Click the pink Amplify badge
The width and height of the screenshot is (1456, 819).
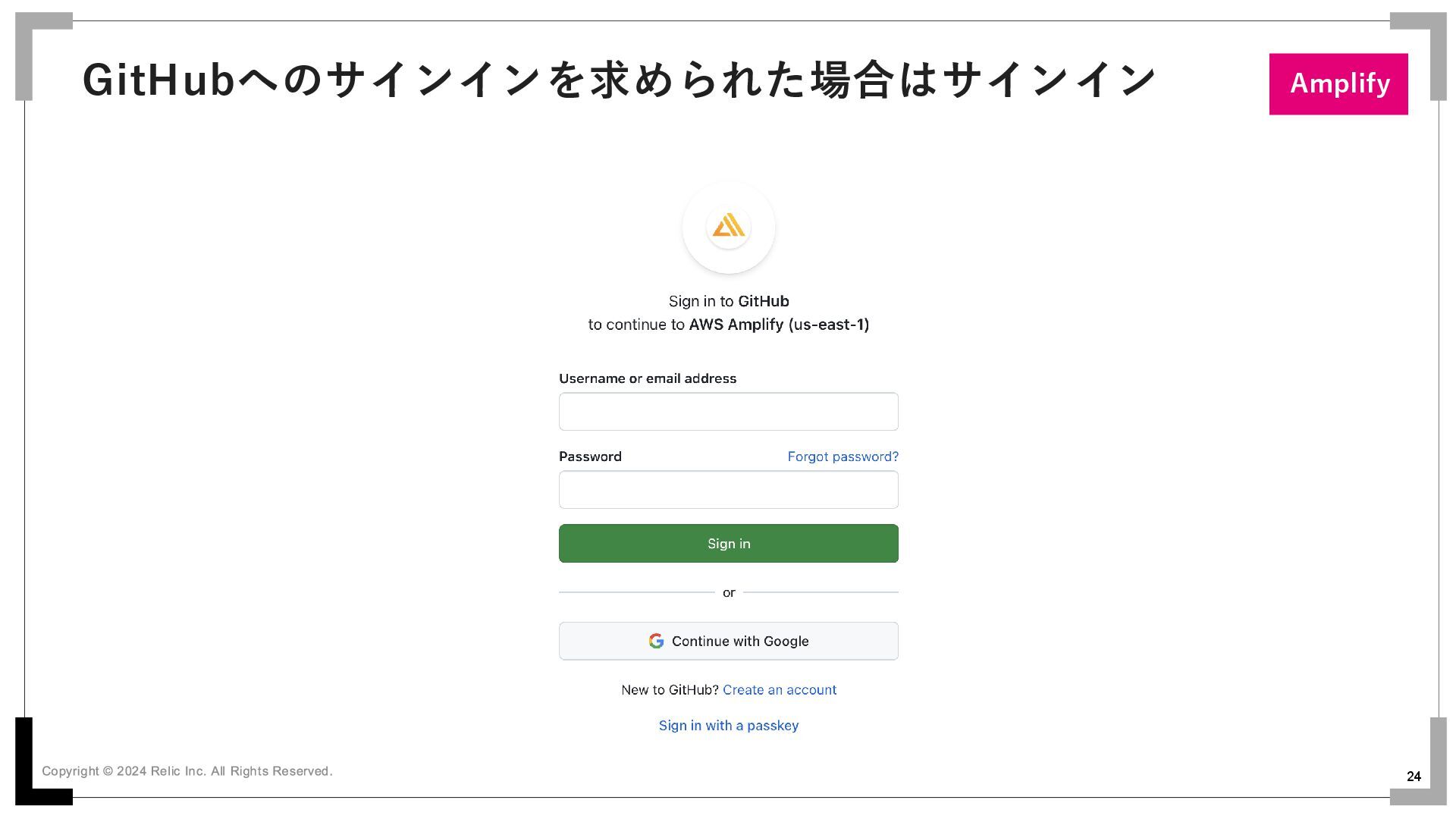[x=1338, y=84]
